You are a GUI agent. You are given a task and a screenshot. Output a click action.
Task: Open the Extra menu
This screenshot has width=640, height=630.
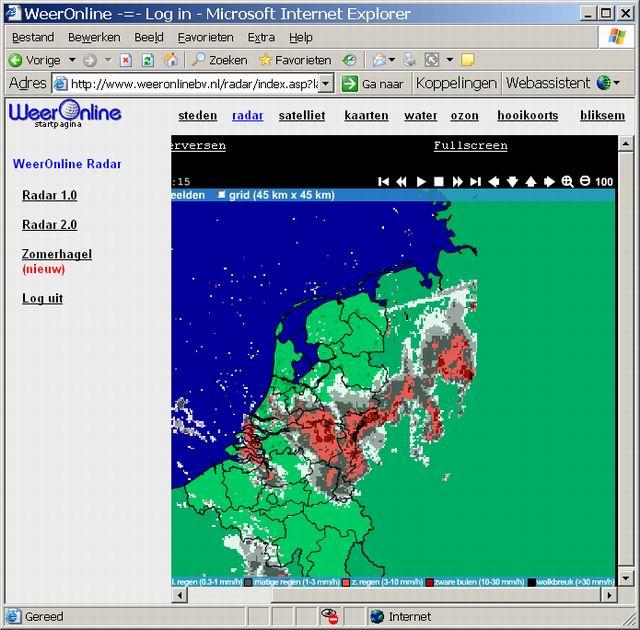pyautogui.click(x=261, y=38)
